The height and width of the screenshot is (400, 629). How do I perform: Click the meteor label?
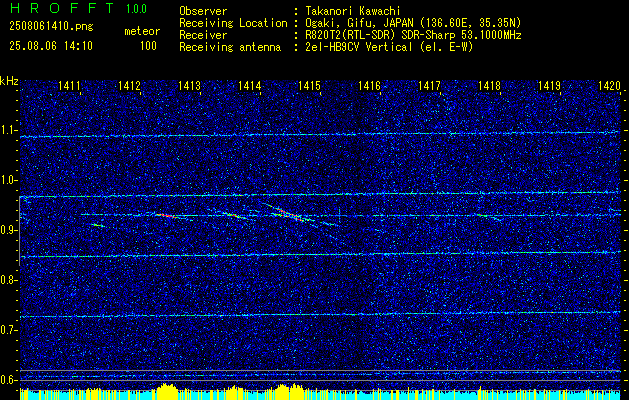(x=142, y=31)
